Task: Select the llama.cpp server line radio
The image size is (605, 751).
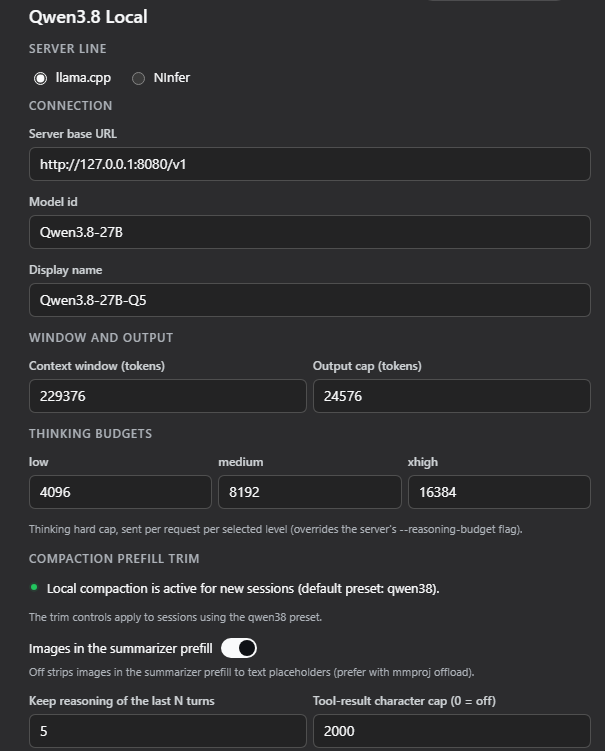Action: pos(41,78)
